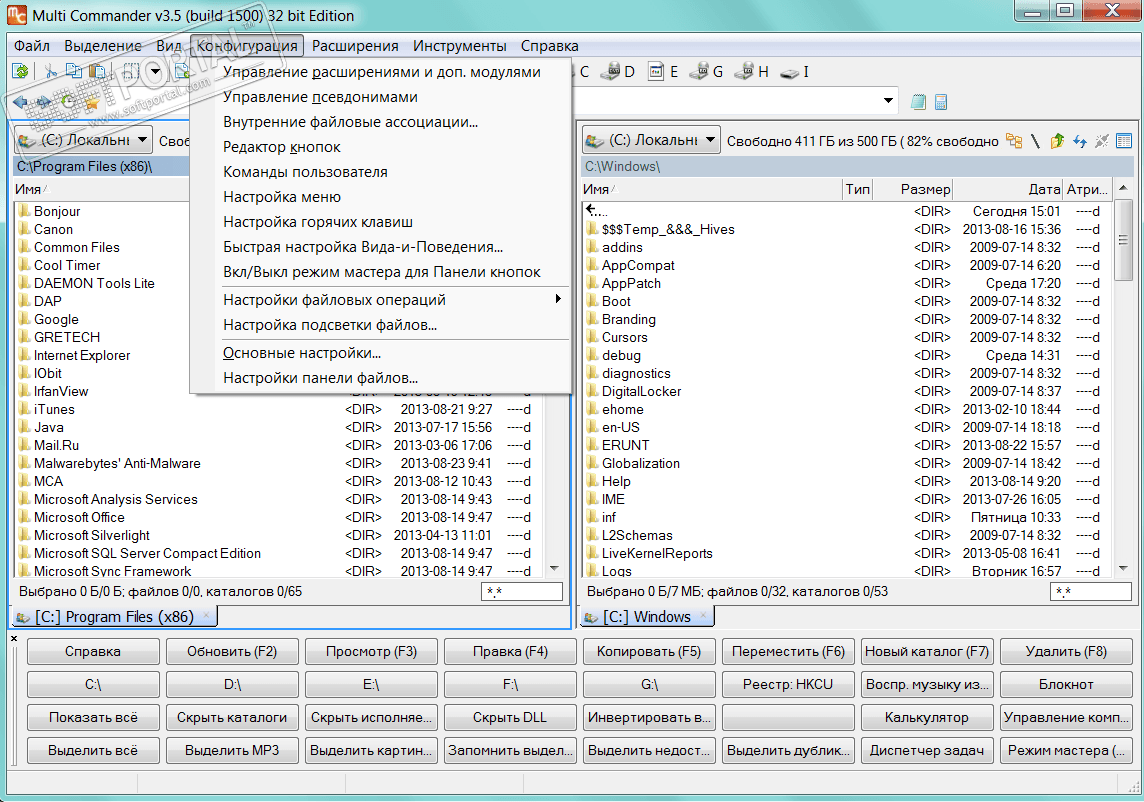Image resolution: width=1144 pixels, height=802 pixels.
Task: Close the button panel with the small x
Action: tap(14, 638)
